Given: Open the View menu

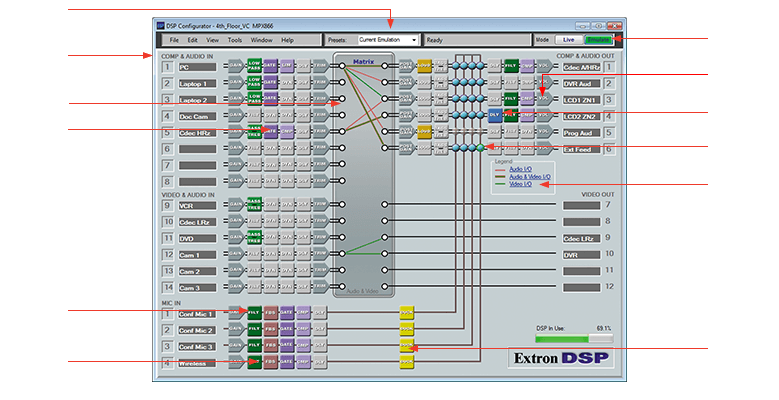Looking at the screenshot, I should 213,40.
